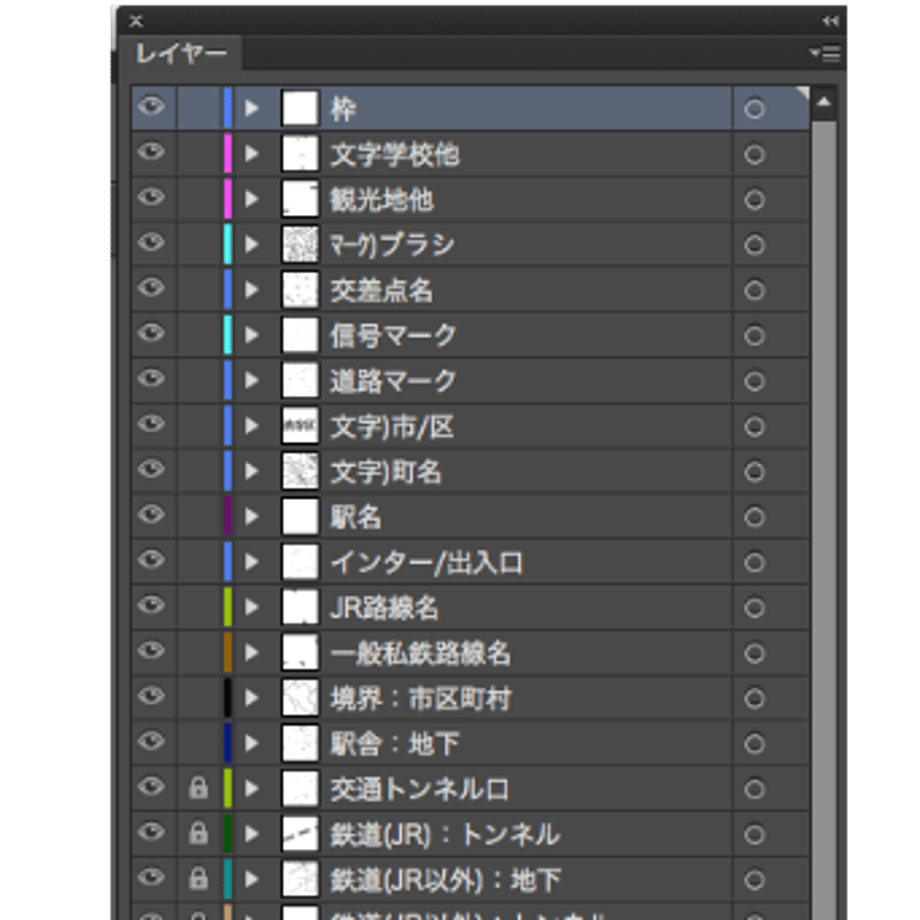Hide the 文字学校他 layer

[151, 153]
